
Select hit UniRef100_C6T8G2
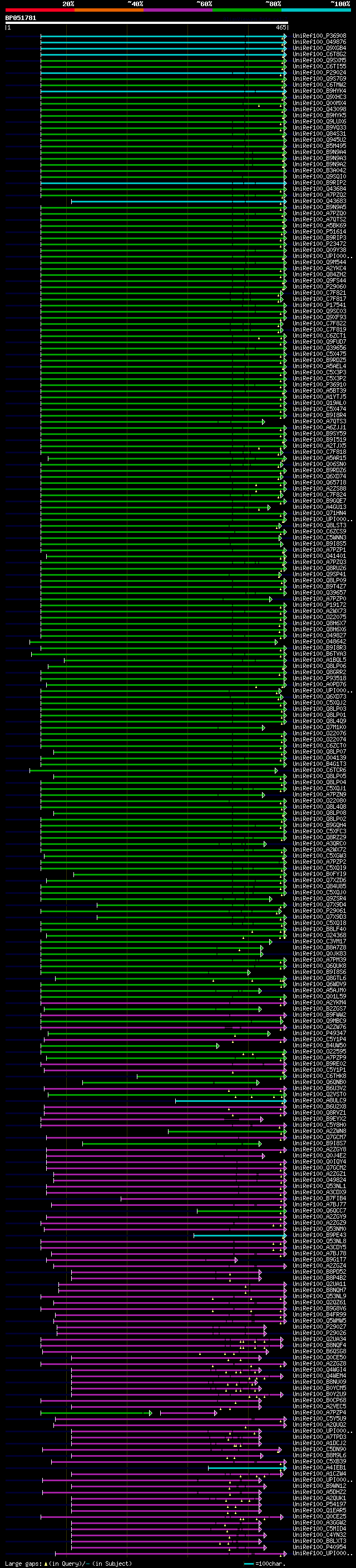pos(319,54)
